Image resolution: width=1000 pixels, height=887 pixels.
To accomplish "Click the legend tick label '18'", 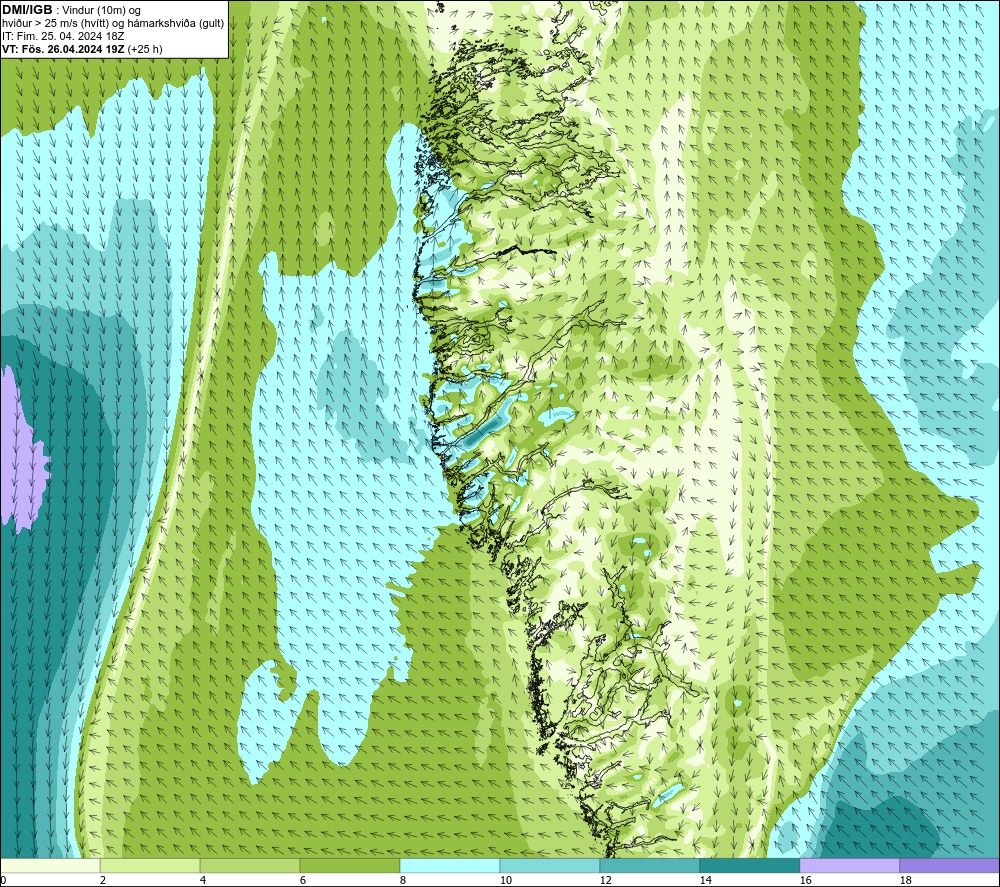I will 905,880.
